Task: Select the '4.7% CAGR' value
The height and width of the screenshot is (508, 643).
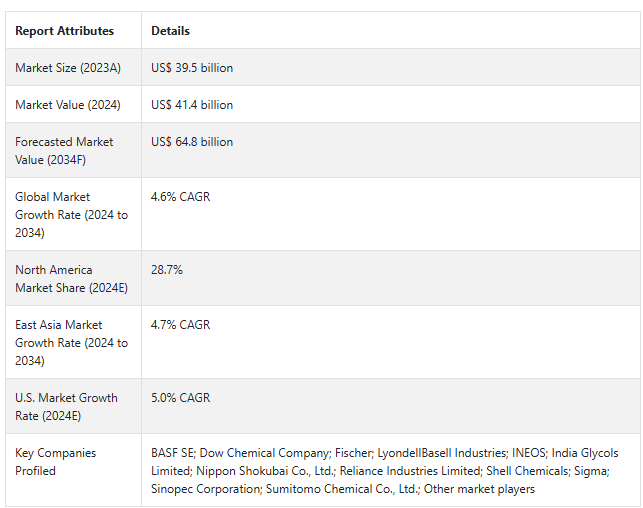Action: point(180,325)
